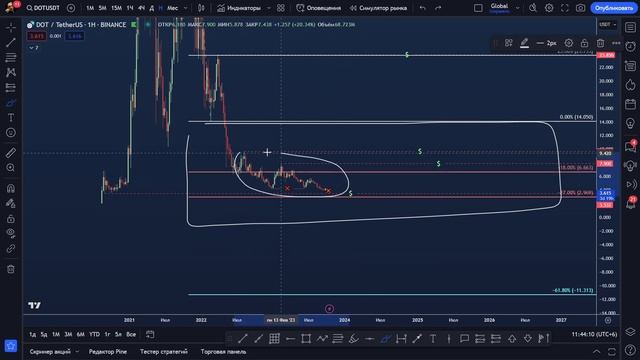The height and width of the screenshot is (360, 640).
Task: Select the crosshair cursor tool
Action: (11, 27)
